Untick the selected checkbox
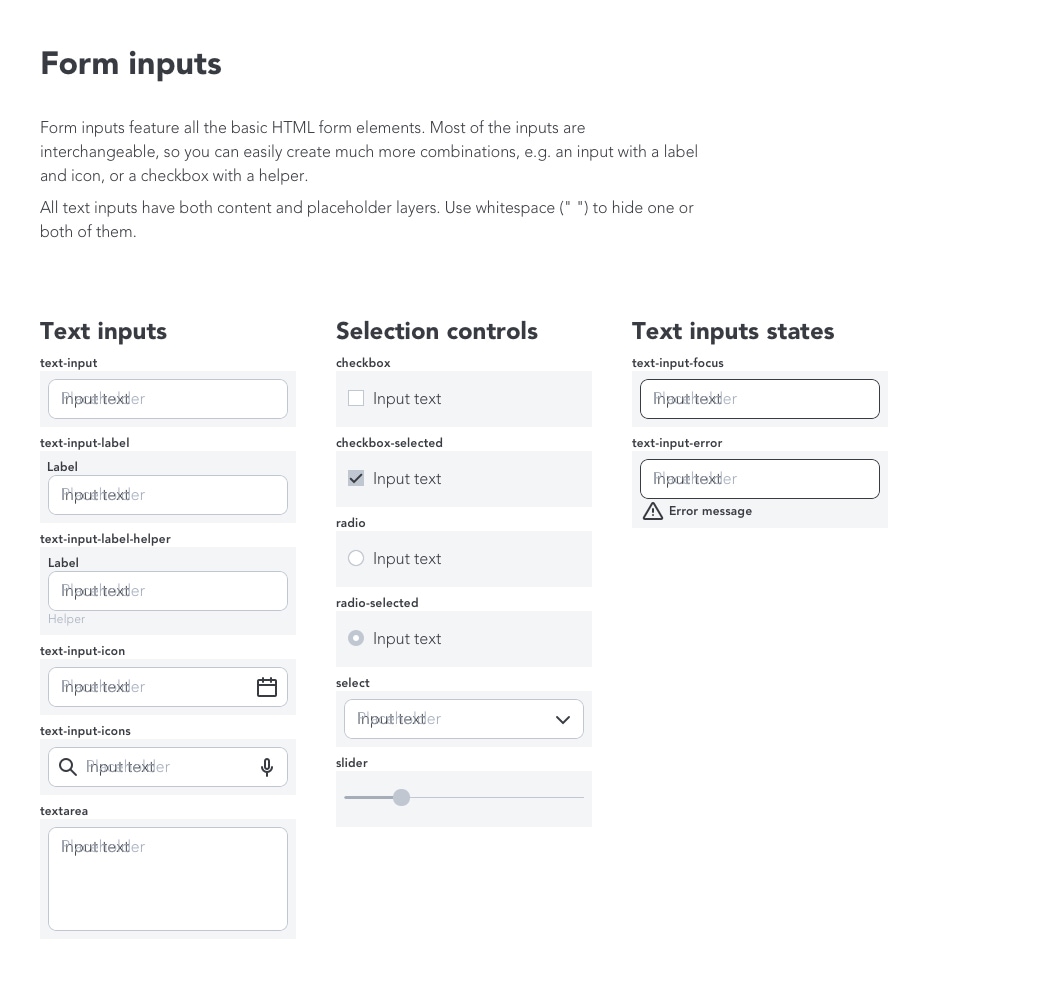The height and width of the screenshot is (987, 1040). (356, 478)
